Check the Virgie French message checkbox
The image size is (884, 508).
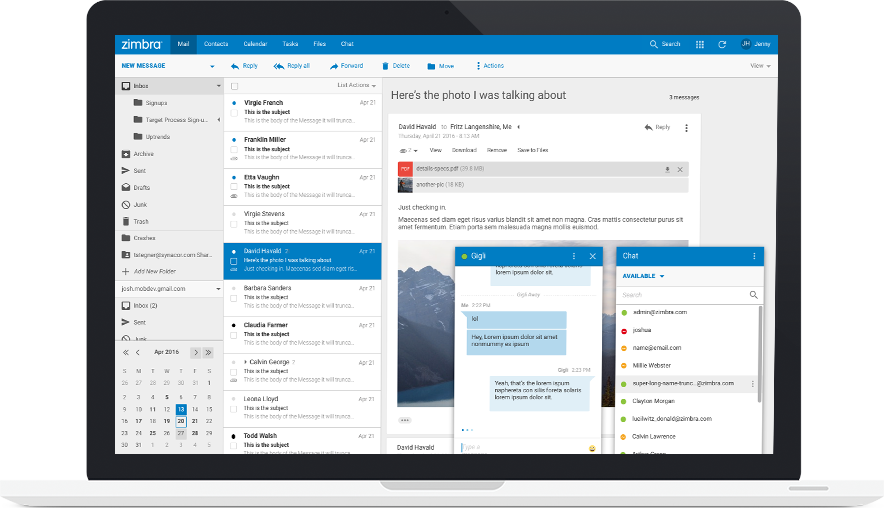[x=234, y=113]
